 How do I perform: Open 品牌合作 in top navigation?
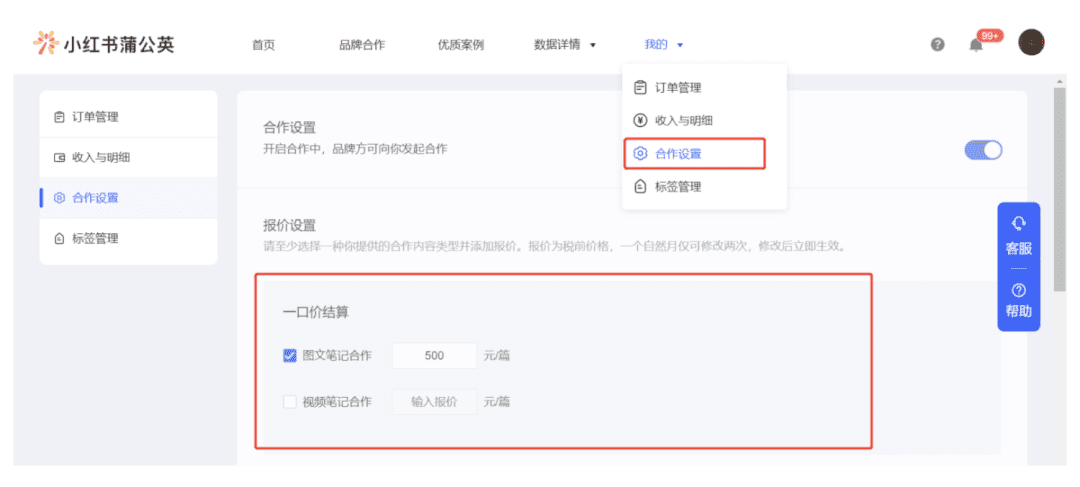tap(362, 45)
